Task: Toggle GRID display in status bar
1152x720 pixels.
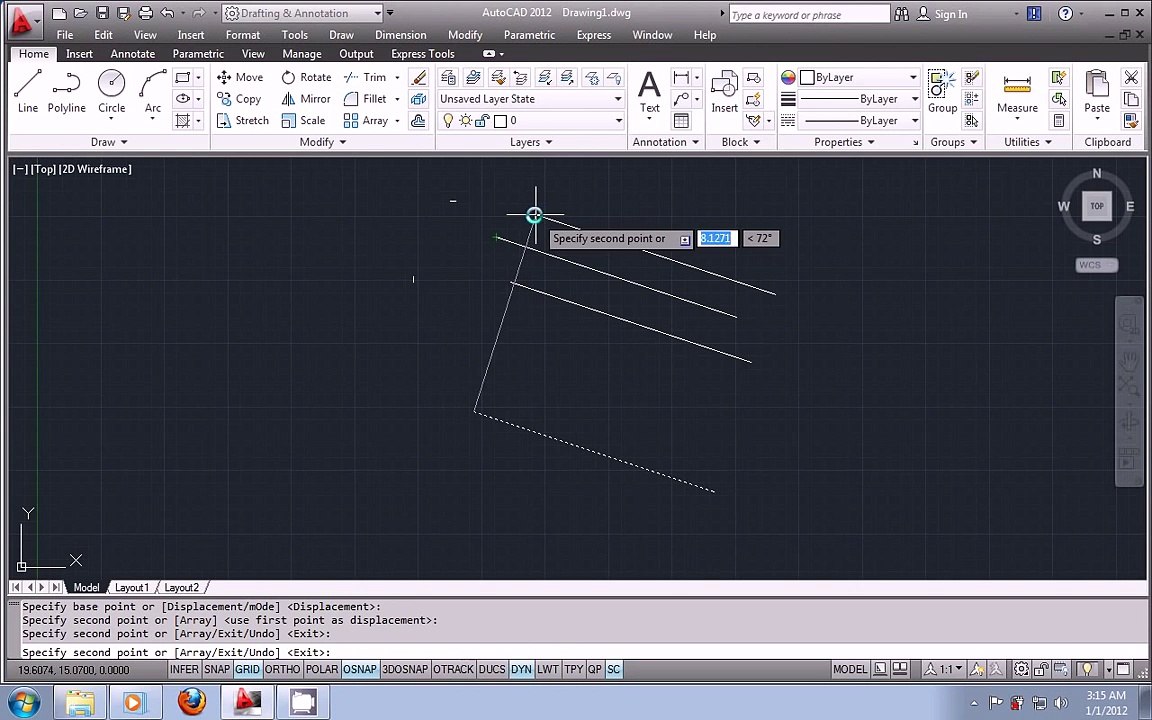Action: [x=248, y=669]
